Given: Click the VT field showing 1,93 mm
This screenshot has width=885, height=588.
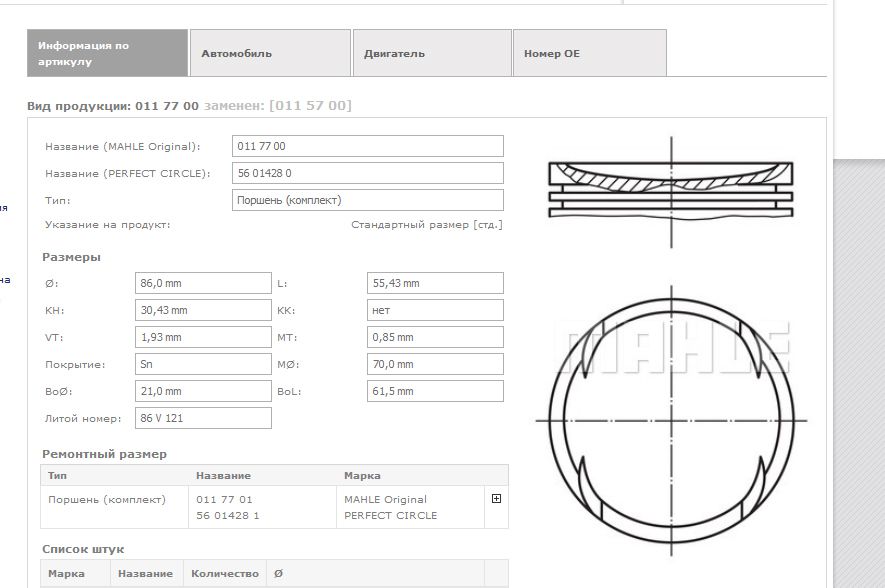Looking at the screenshot, I should coord(203,337).
